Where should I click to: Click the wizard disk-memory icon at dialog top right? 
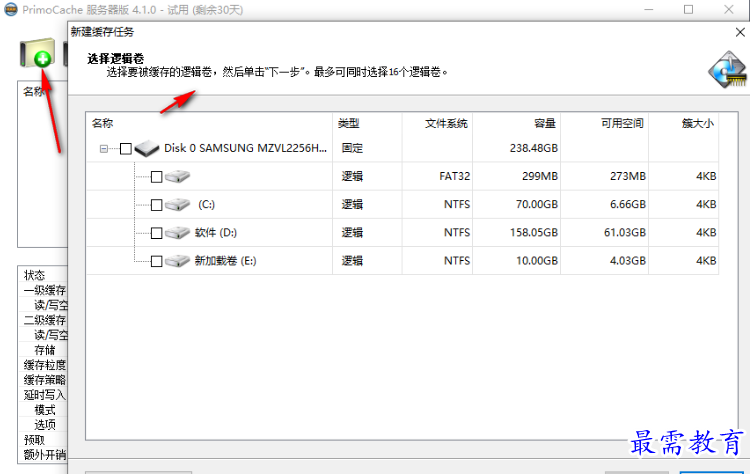coord(728,70)
